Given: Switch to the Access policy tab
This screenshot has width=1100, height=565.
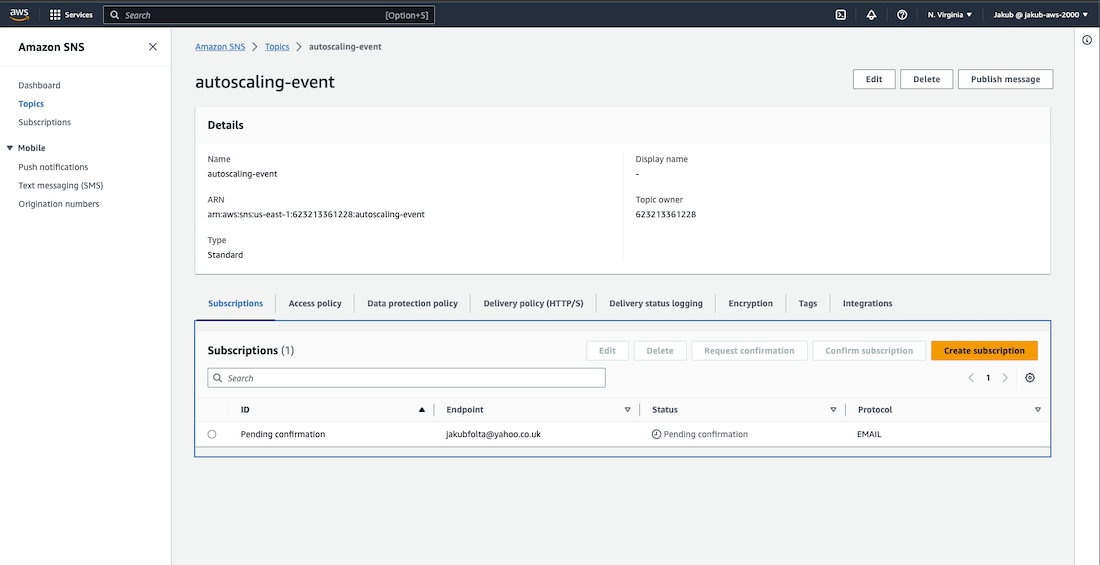Looking at the screenshot, I should [315, 303].
